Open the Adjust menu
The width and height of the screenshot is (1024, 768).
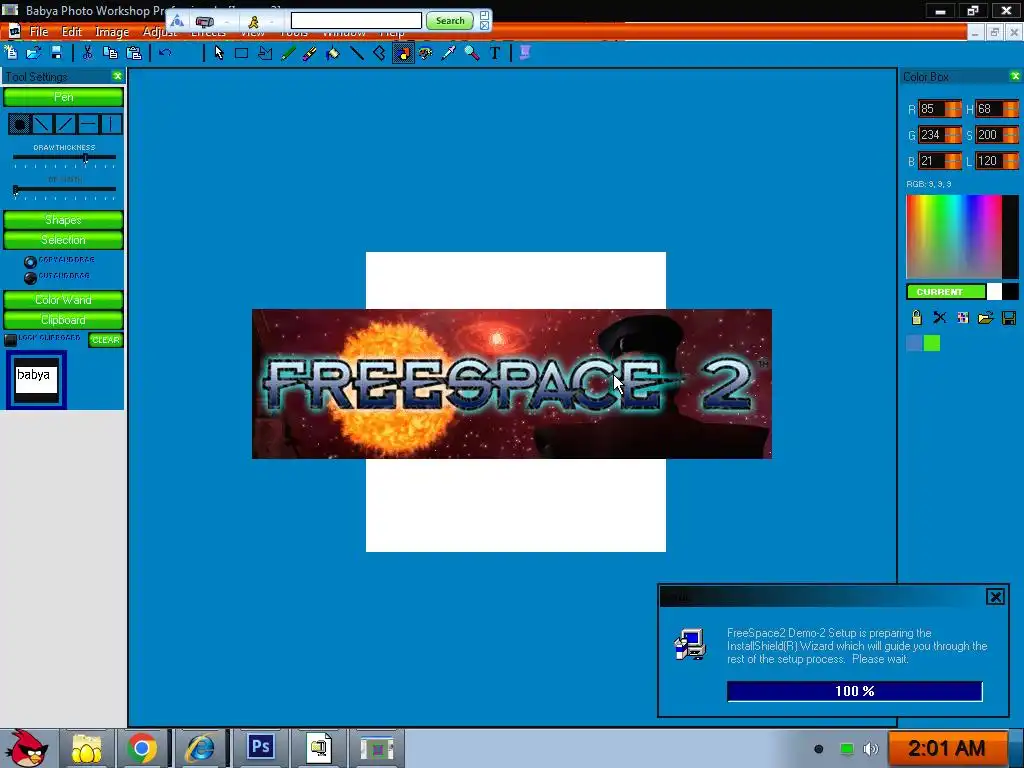point(159,31)
